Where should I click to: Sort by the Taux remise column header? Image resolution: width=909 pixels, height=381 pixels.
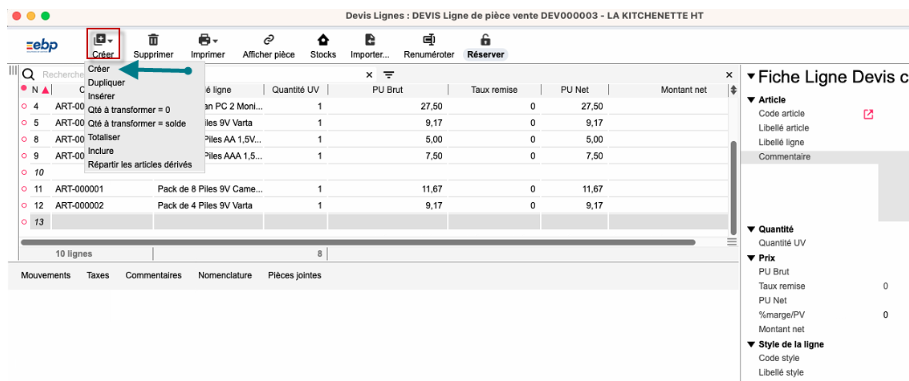[495, 90]
